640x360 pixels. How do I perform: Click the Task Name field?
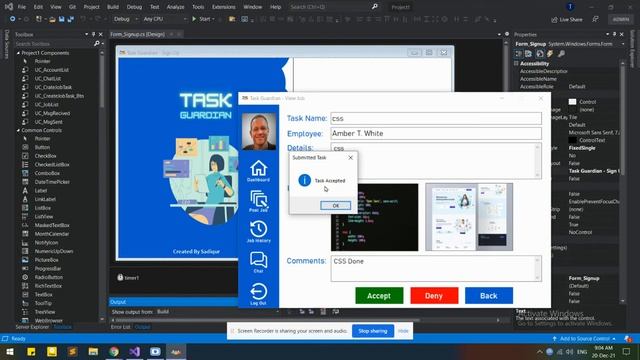pyautogui.click(x=436, y=118)
